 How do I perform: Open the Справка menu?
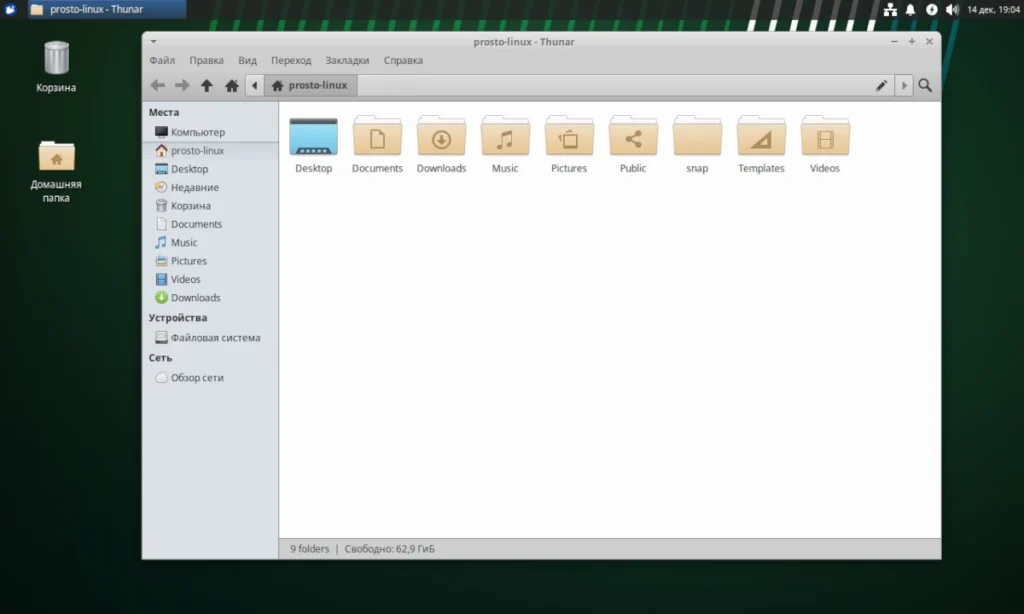[403, 60]
